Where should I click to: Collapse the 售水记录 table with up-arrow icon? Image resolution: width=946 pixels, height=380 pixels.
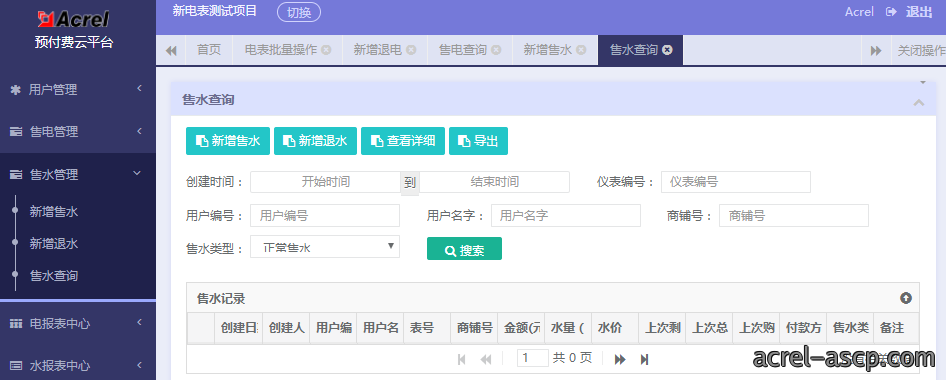(906, 298)
